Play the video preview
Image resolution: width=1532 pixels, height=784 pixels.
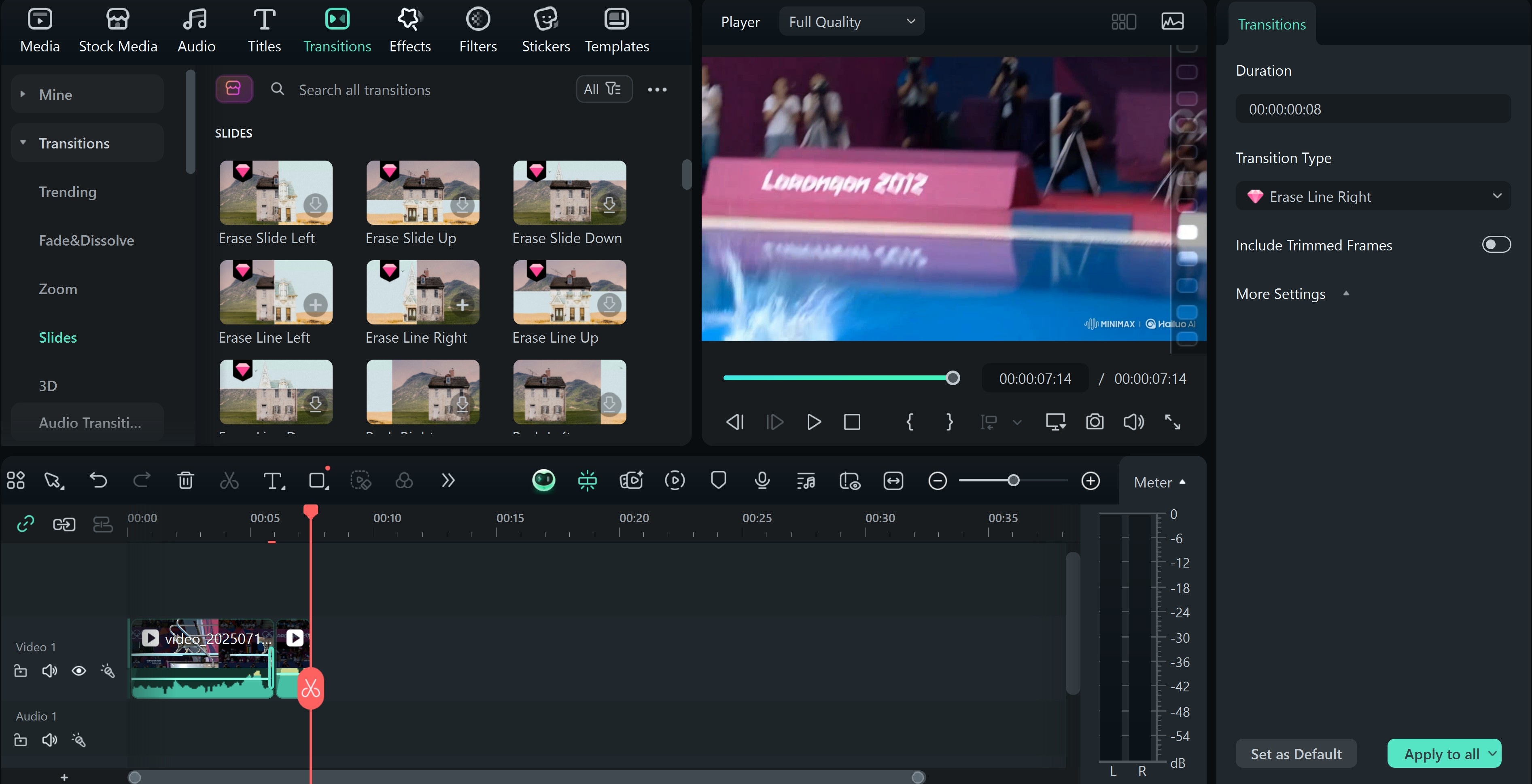814,422
